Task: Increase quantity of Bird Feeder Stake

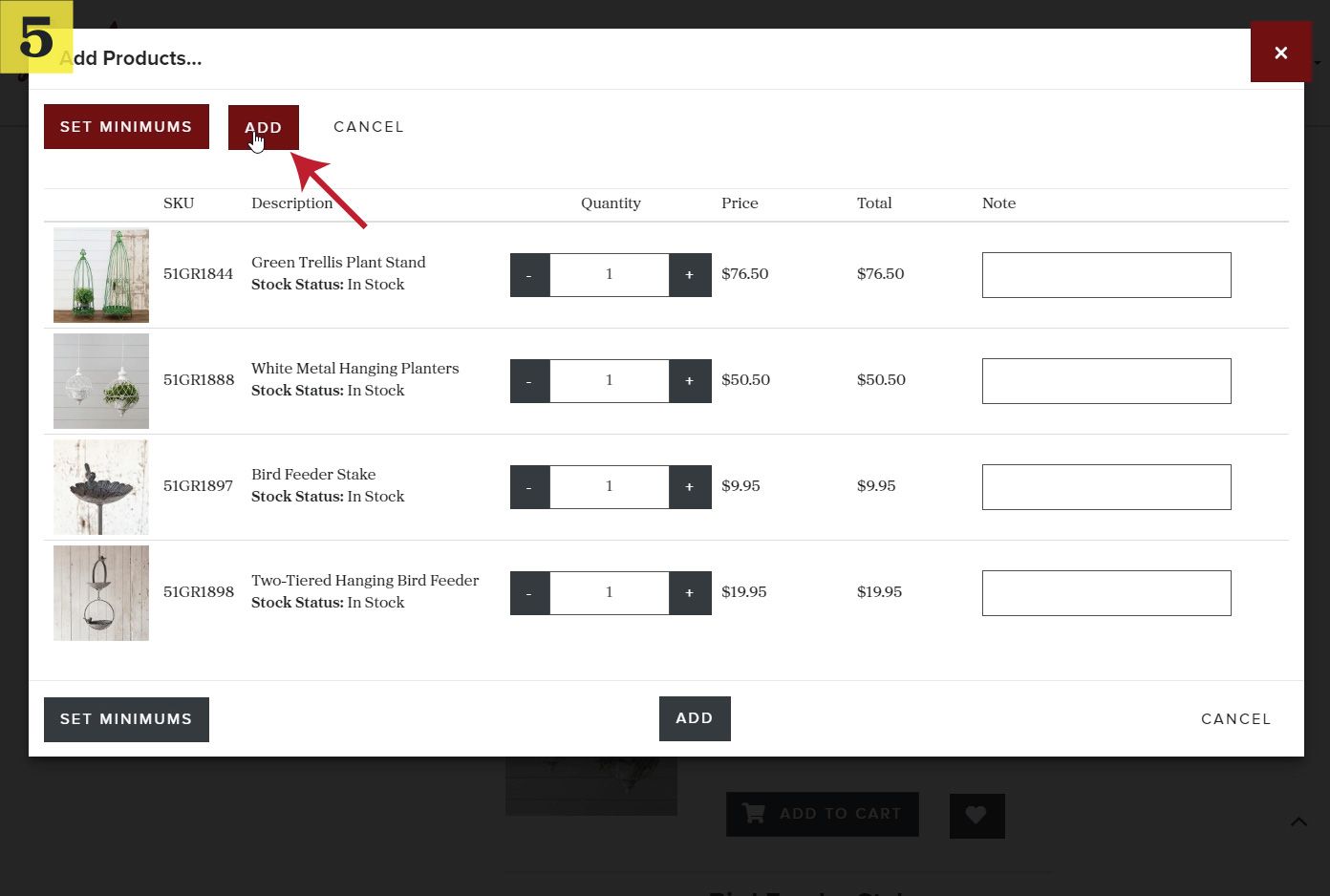Action: pyautogui.click(x=690, y=487)
